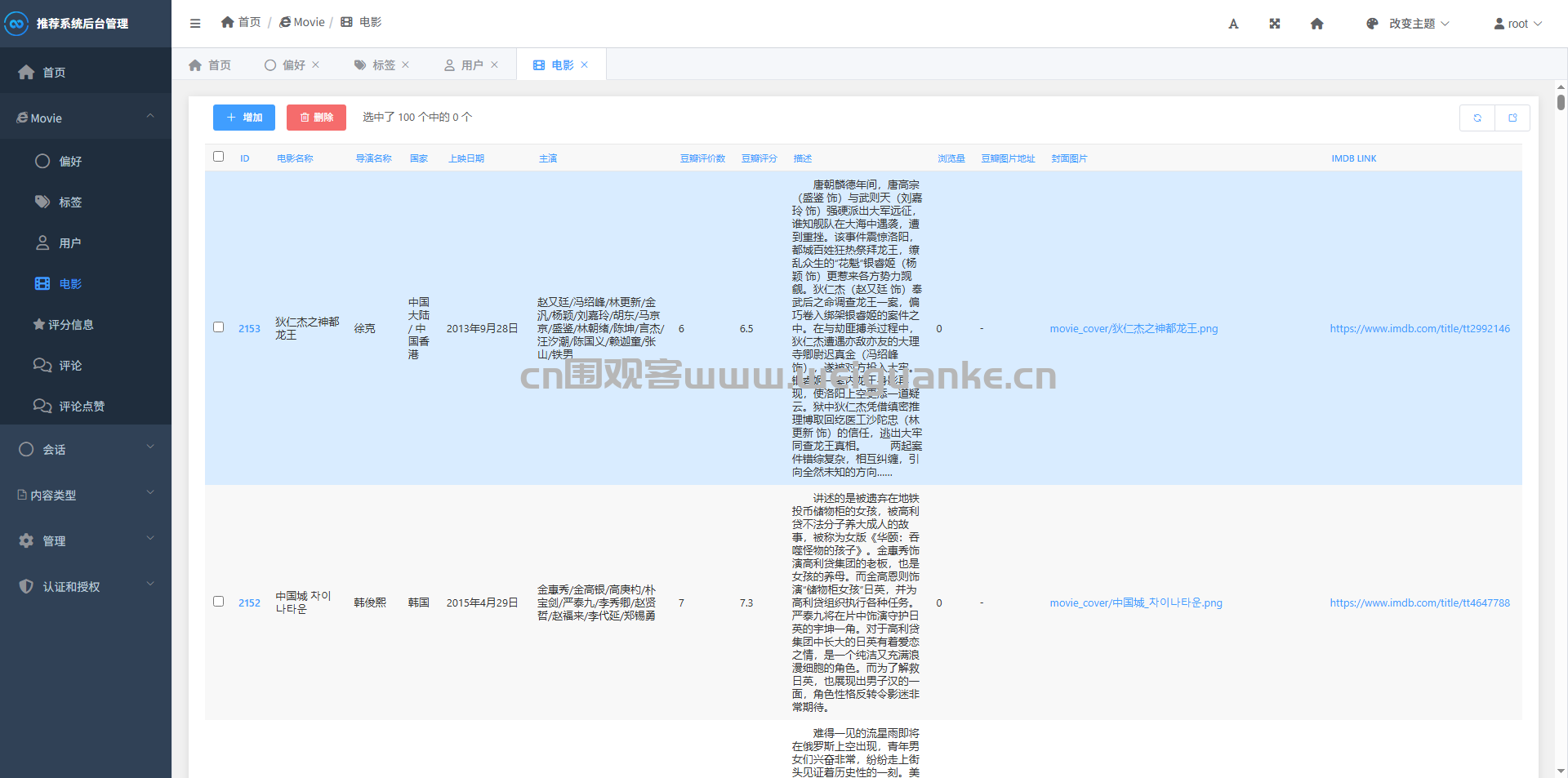Click the 推荐系统后台管理 logo icon

click(16, 24)
